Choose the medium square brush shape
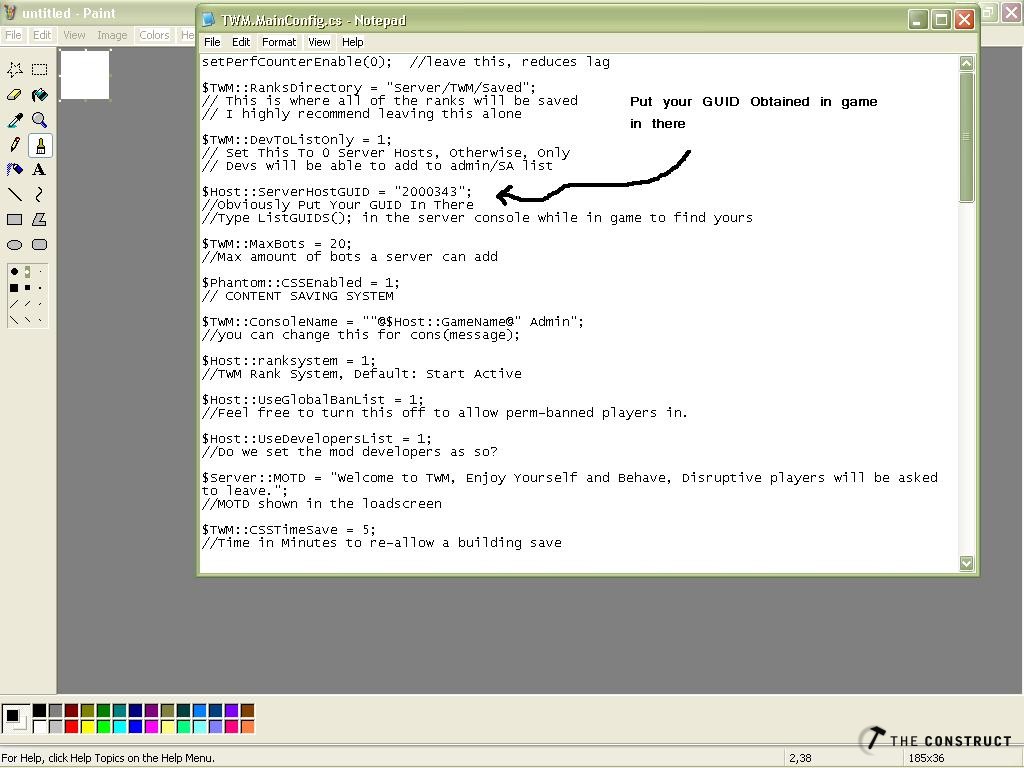Image resolution: width=1024 pixels, height=768 pixels. (x=27, y=287)
